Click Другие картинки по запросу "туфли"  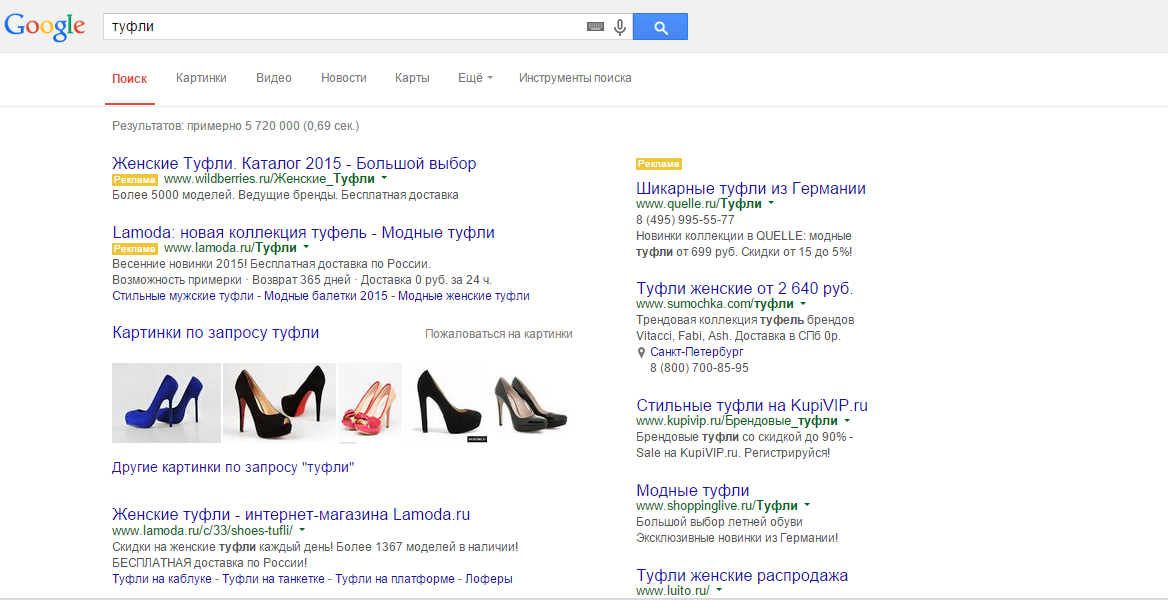[233, 468]
